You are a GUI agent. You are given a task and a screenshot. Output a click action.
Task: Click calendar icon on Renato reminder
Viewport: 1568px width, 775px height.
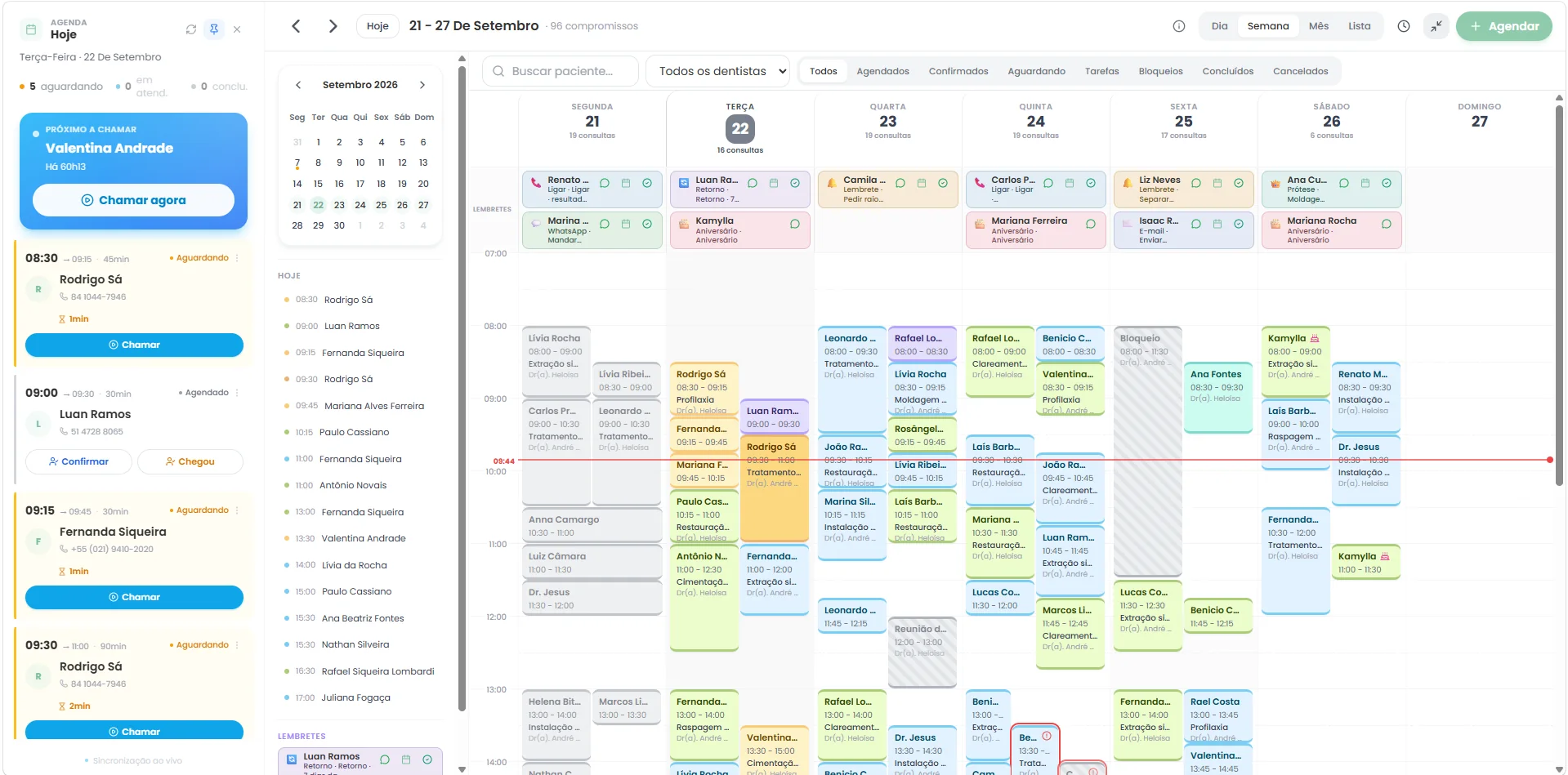(626, 183)
